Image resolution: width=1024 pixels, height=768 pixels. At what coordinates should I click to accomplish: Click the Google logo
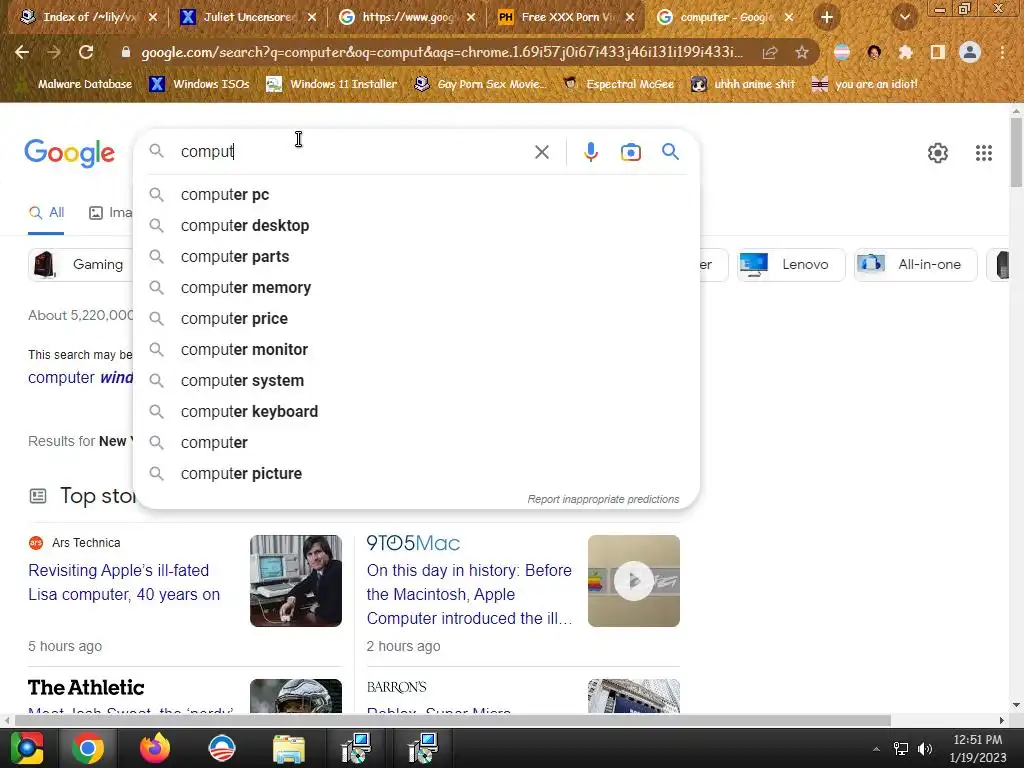70,153
